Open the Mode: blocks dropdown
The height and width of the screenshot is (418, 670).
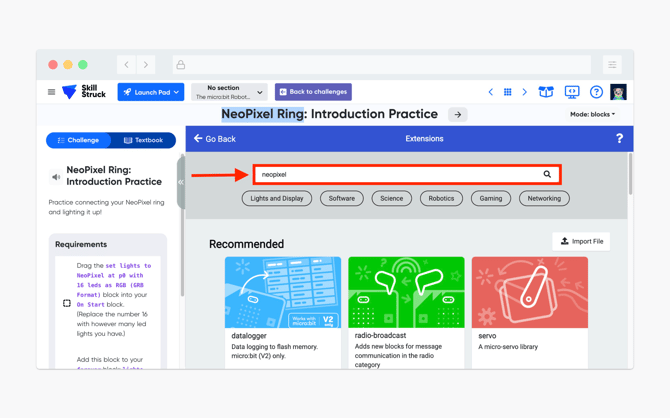[x=592, y=115]
